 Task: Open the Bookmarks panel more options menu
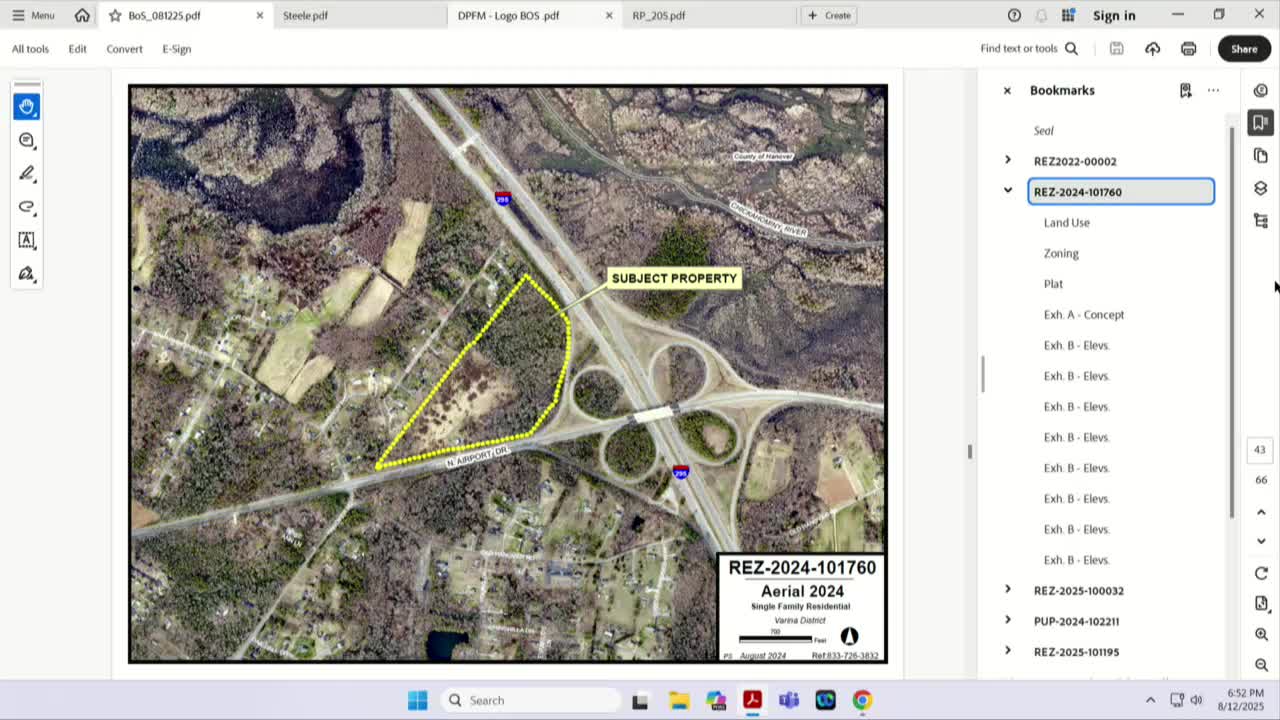1213,90
